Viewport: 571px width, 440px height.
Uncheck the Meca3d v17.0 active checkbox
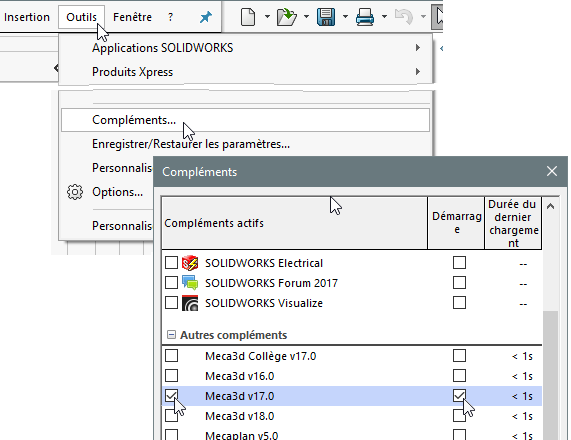click(172, 396)
